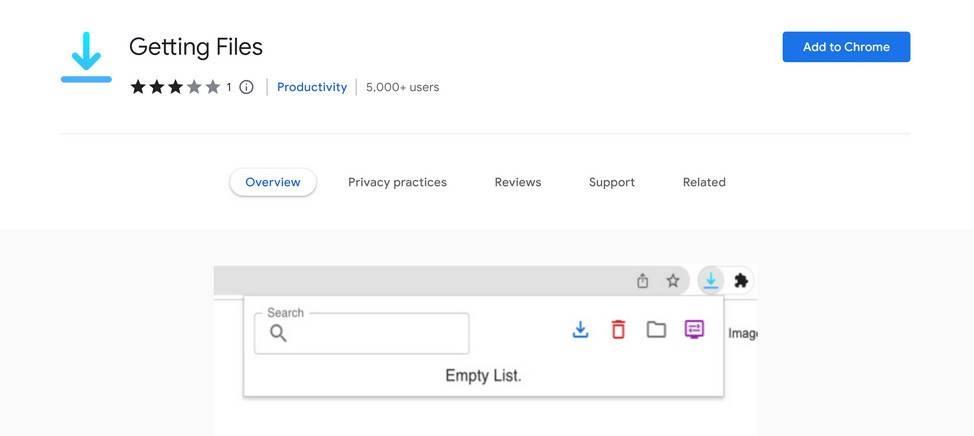Go to the Support tab
Viewport: 974px width, 436px height.
click(612, 182)
